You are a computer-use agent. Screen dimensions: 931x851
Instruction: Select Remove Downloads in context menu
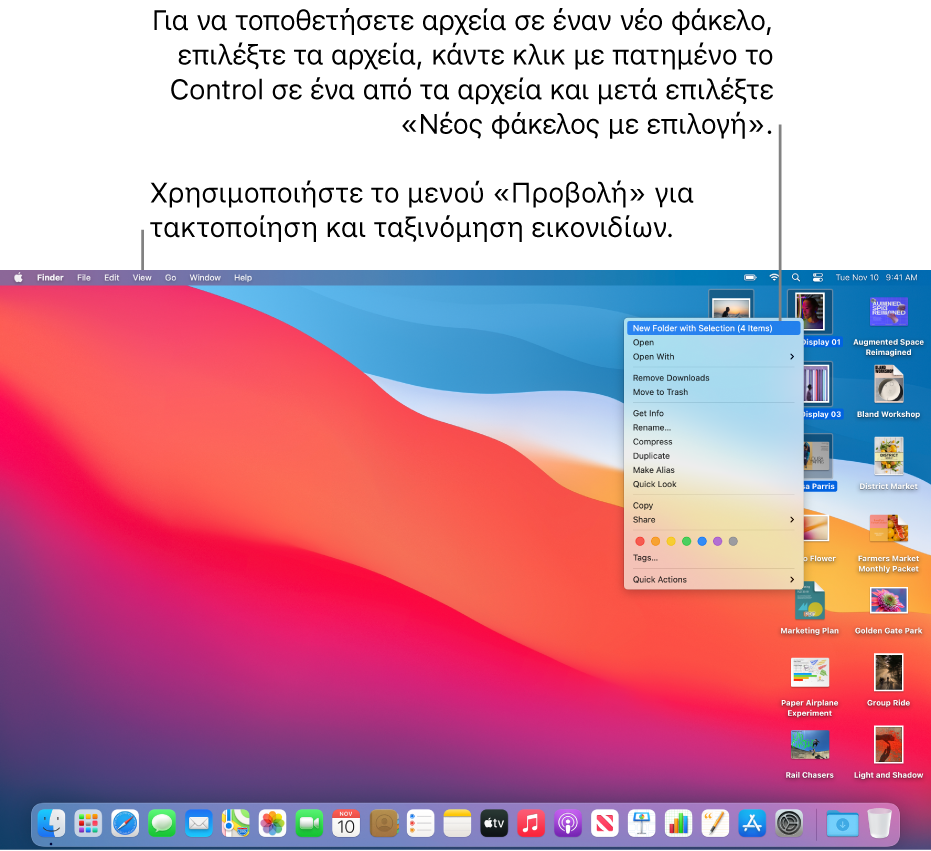[x=713, y=378]
